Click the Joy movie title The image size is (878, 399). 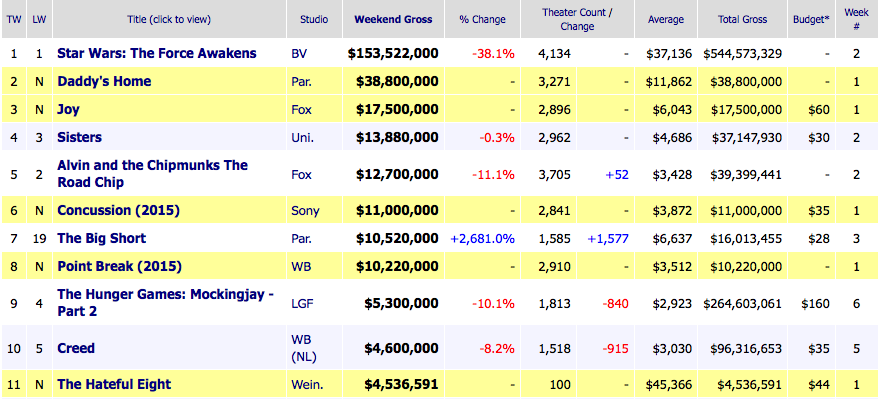(68, 110)
